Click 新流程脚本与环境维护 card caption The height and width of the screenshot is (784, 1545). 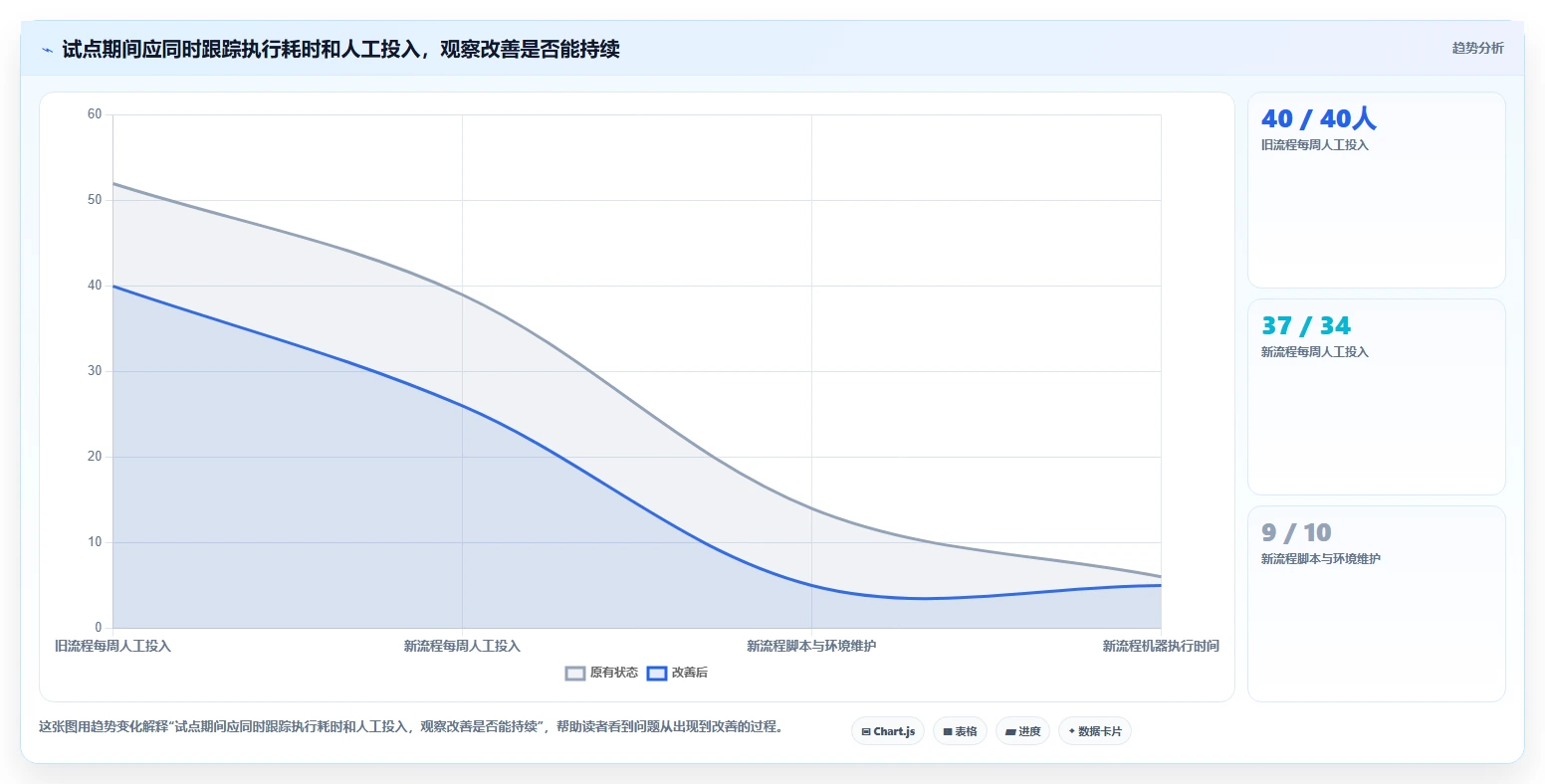point(1321,559)
